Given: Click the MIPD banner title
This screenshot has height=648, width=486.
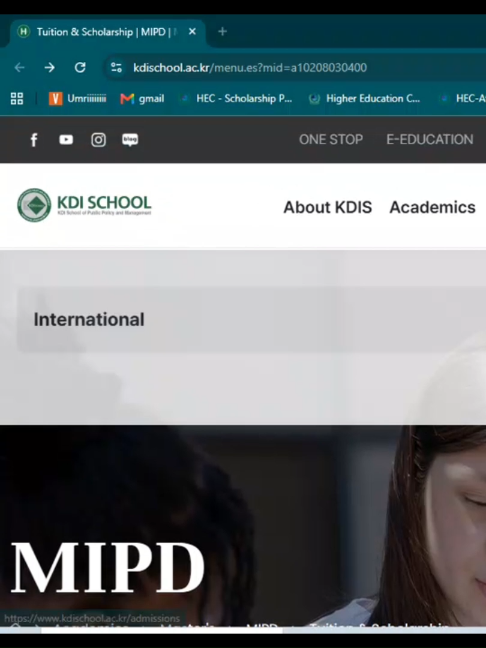Looking at the screenshot, I should (107, 568).
